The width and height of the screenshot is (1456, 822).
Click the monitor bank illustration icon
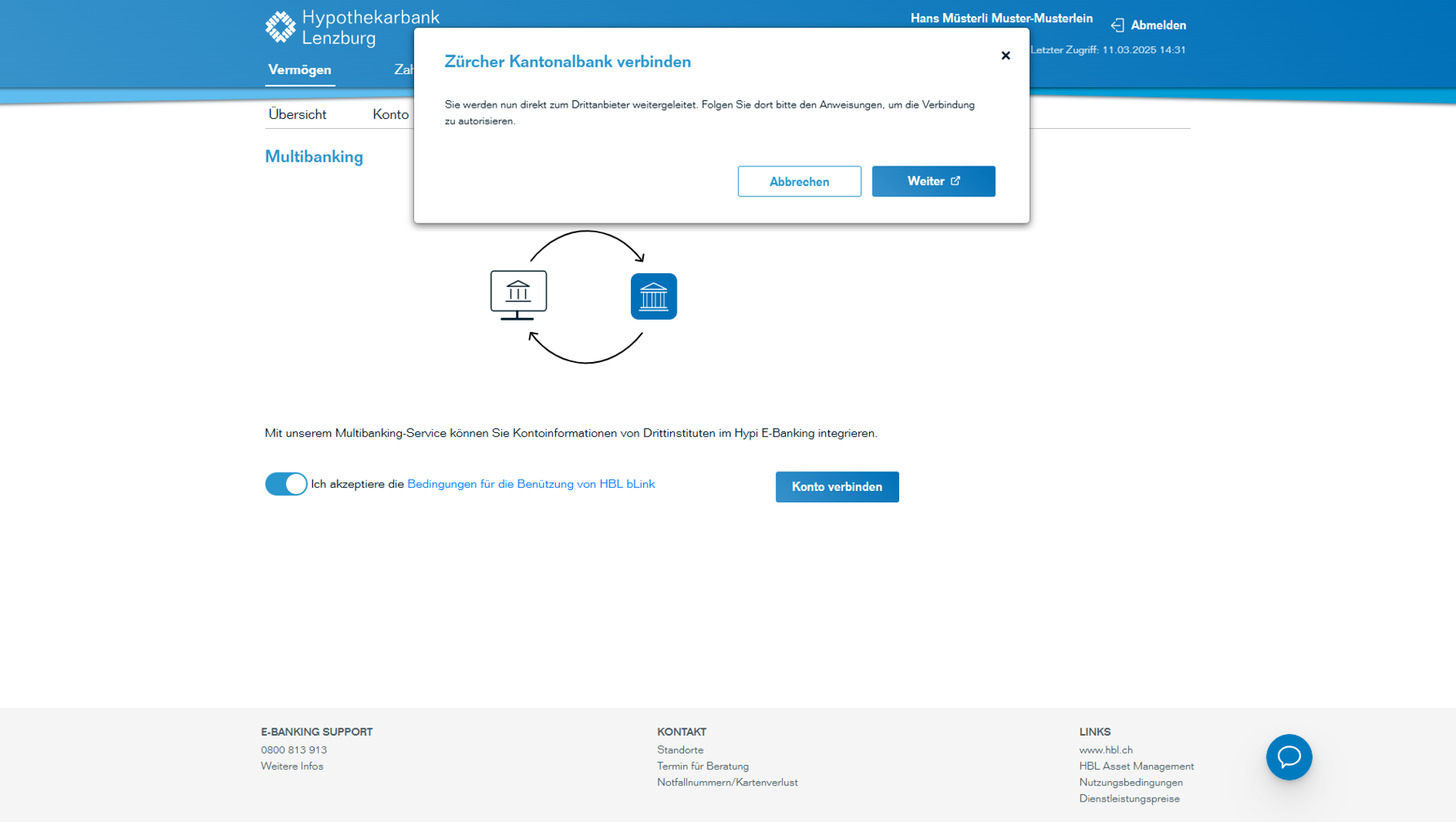coord(518,294)
